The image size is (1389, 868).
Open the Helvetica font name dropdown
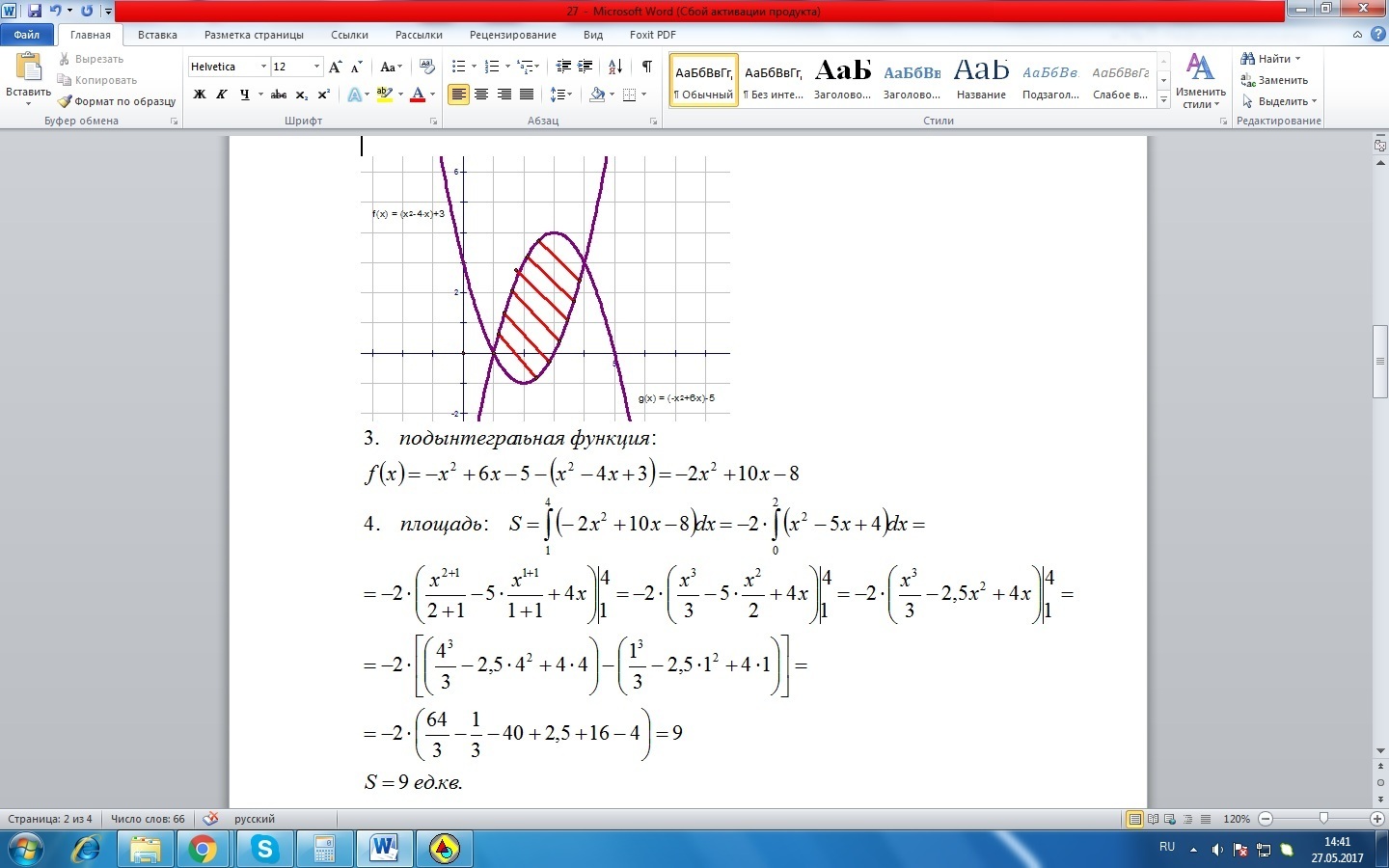263,67
